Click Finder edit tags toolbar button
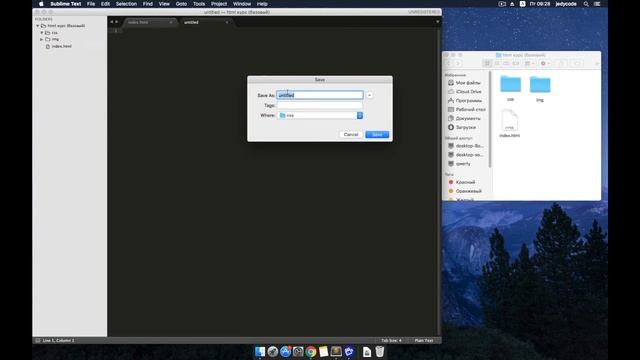Screen dimensions: 640x360 (577, 63)
